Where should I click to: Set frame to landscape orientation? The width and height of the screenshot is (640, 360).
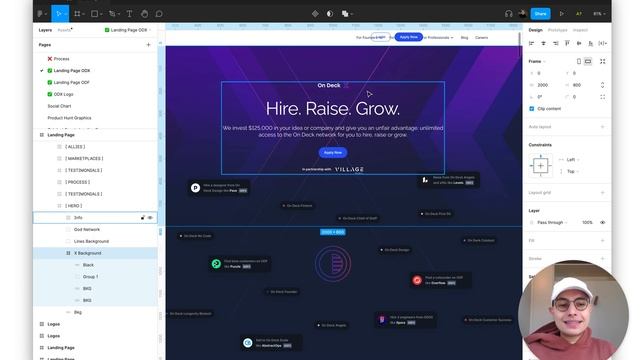click(x=588, y=61)
